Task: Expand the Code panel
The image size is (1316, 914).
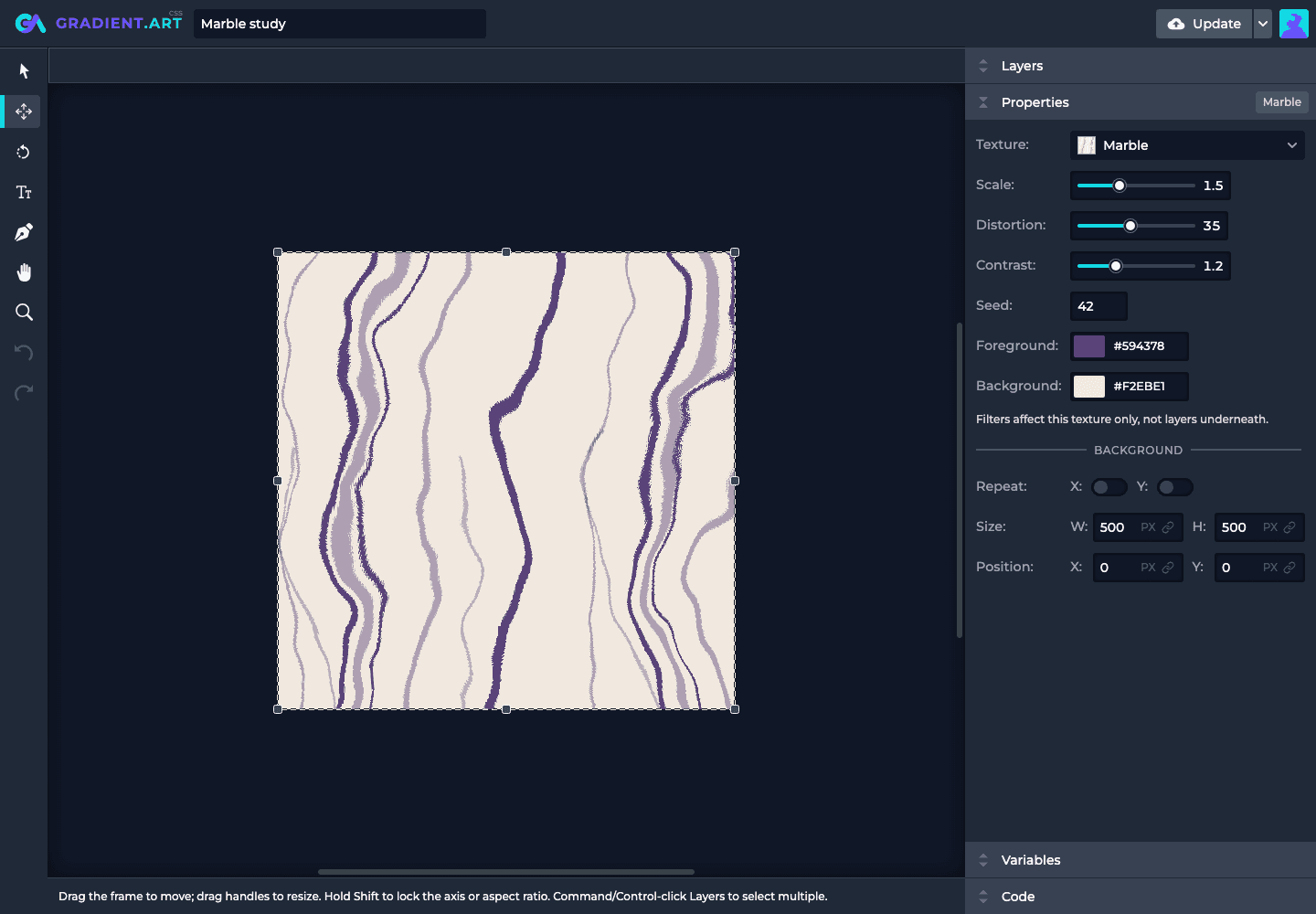Action: click(x=1141, y=897)
